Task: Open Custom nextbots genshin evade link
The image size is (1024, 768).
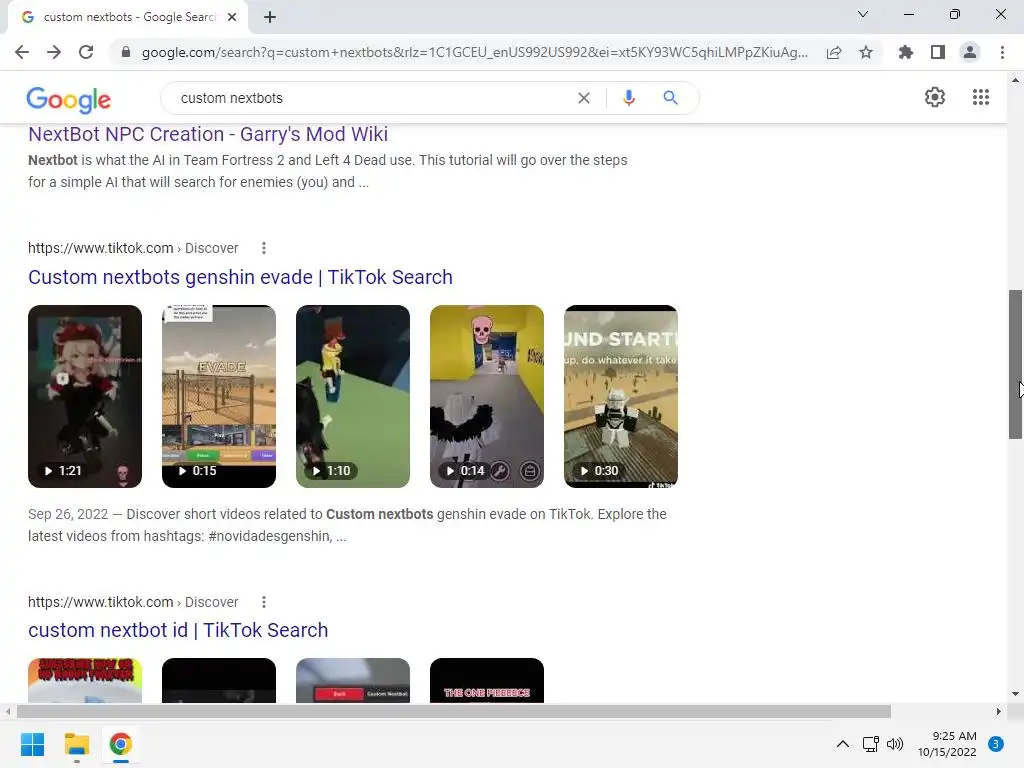Action: coord(240,277)
